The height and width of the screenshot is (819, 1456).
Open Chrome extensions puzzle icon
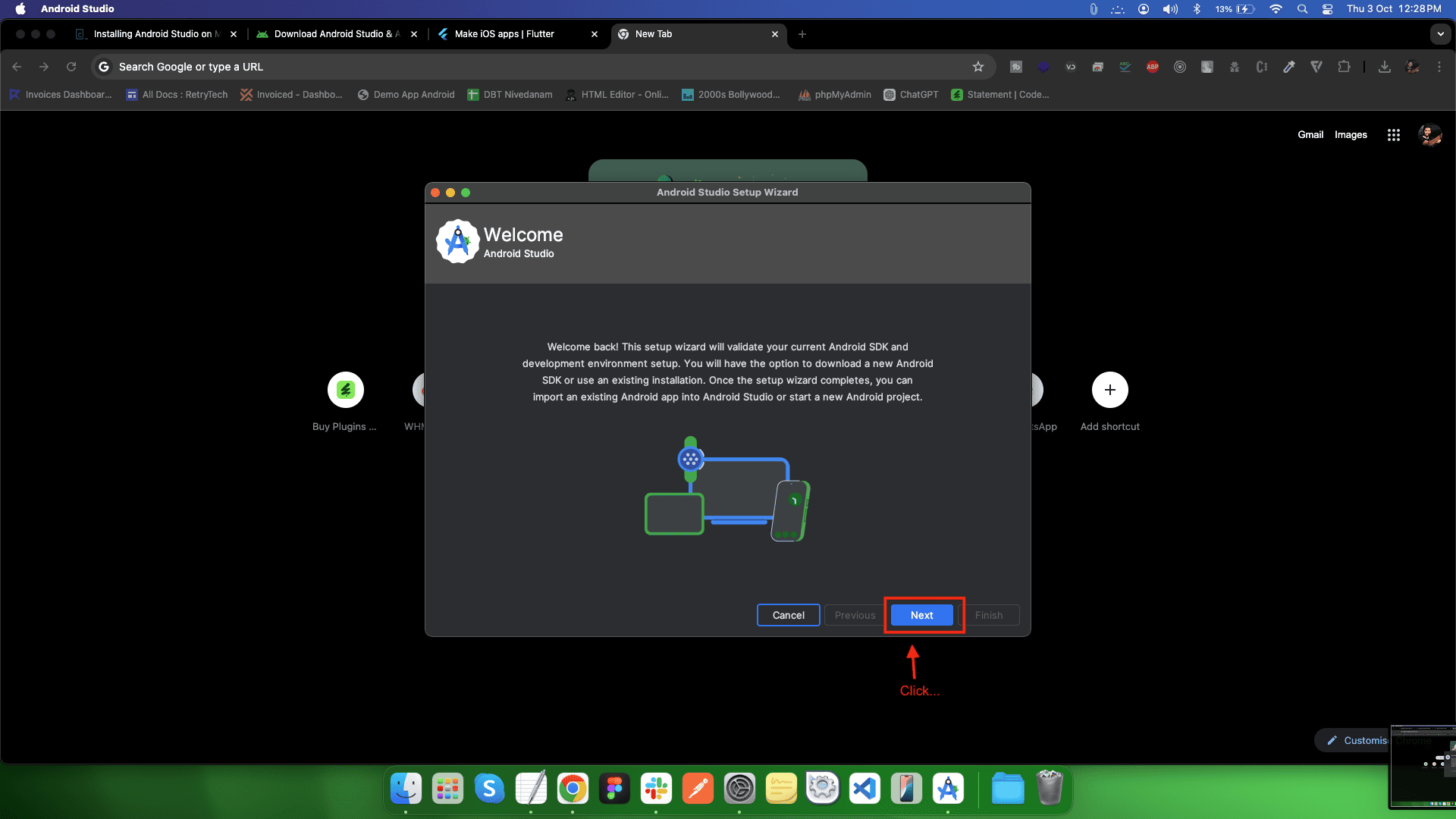[1344, 67]
